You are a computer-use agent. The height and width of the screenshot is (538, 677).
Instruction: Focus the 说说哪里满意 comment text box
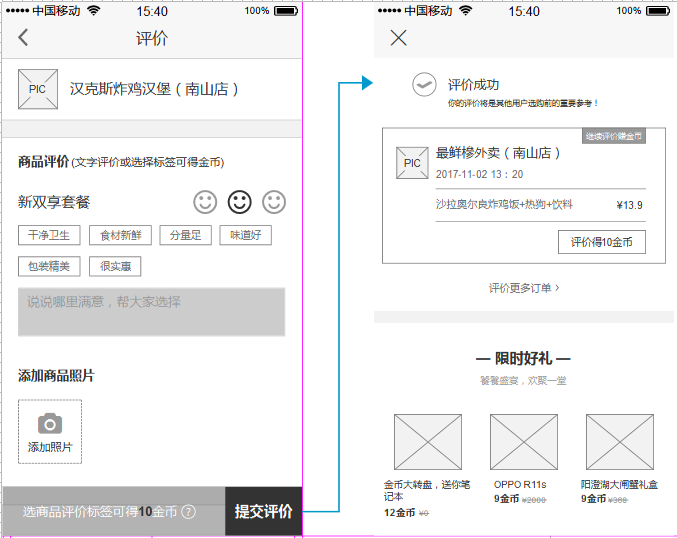(x=152, y=312)
